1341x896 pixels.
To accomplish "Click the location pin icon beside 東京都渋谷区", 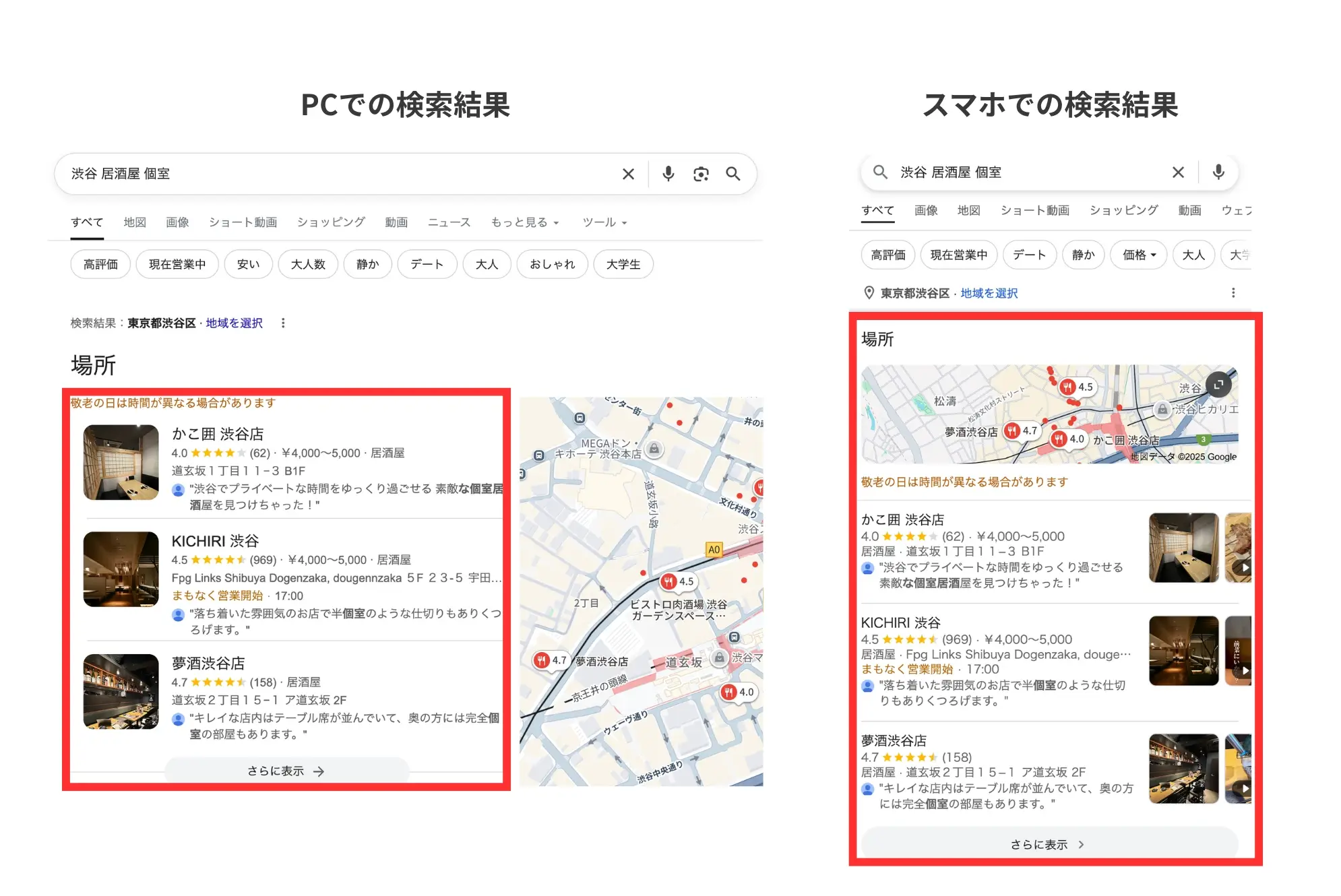I will tap(869, 293).
